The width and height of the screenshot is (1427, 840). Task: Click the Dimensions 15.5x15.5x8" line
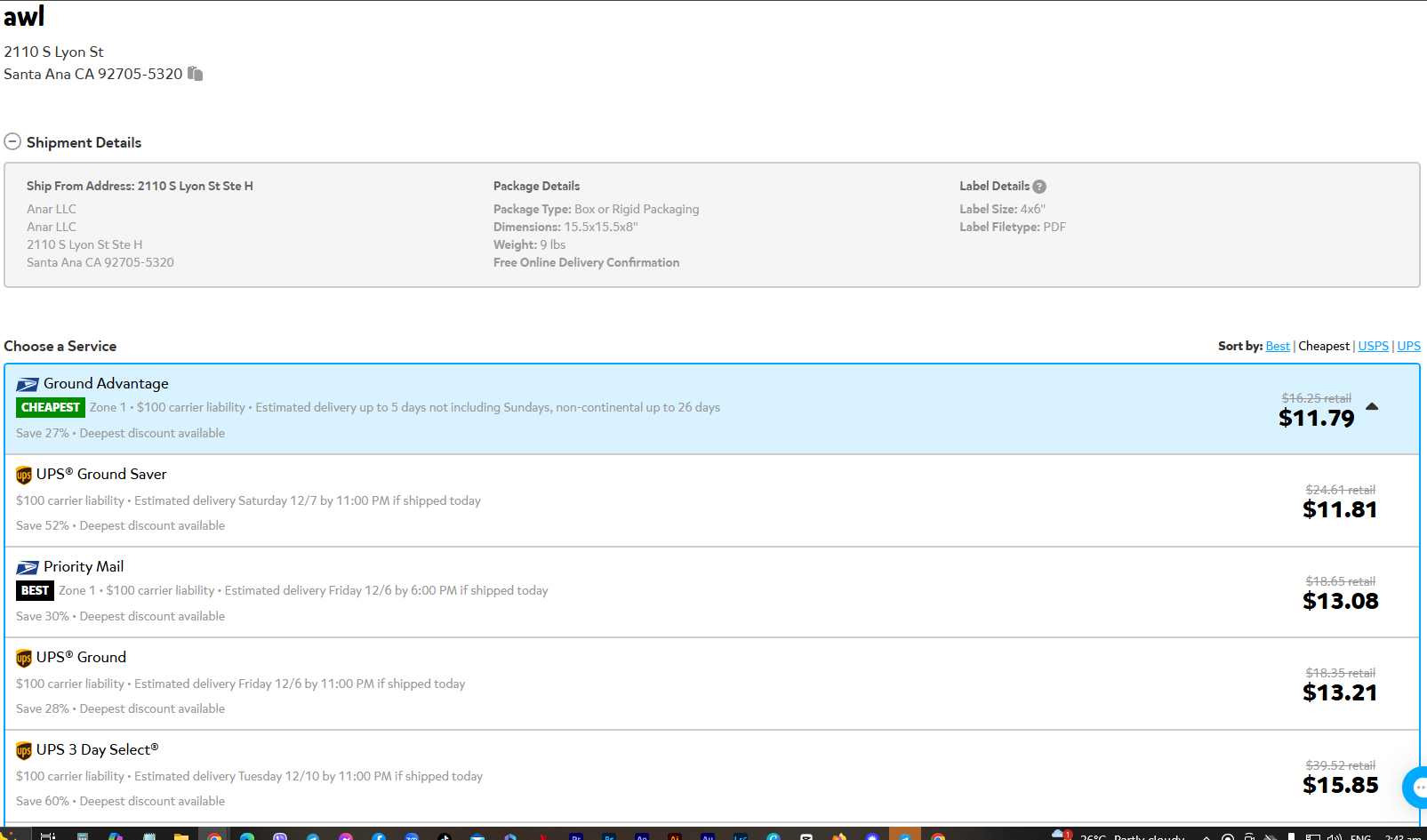(x=565, y=227)
